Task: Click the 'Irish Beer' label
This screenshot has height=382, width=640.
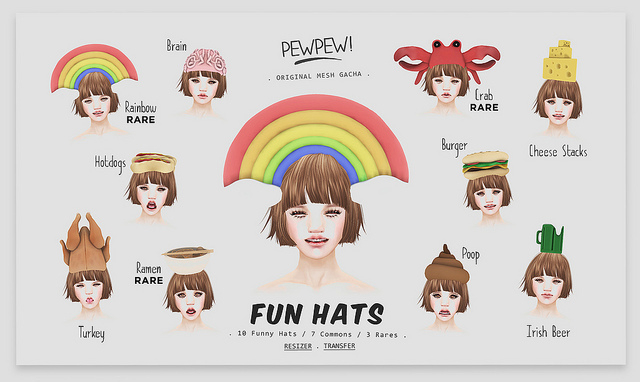Action: [x=548, y=332]
